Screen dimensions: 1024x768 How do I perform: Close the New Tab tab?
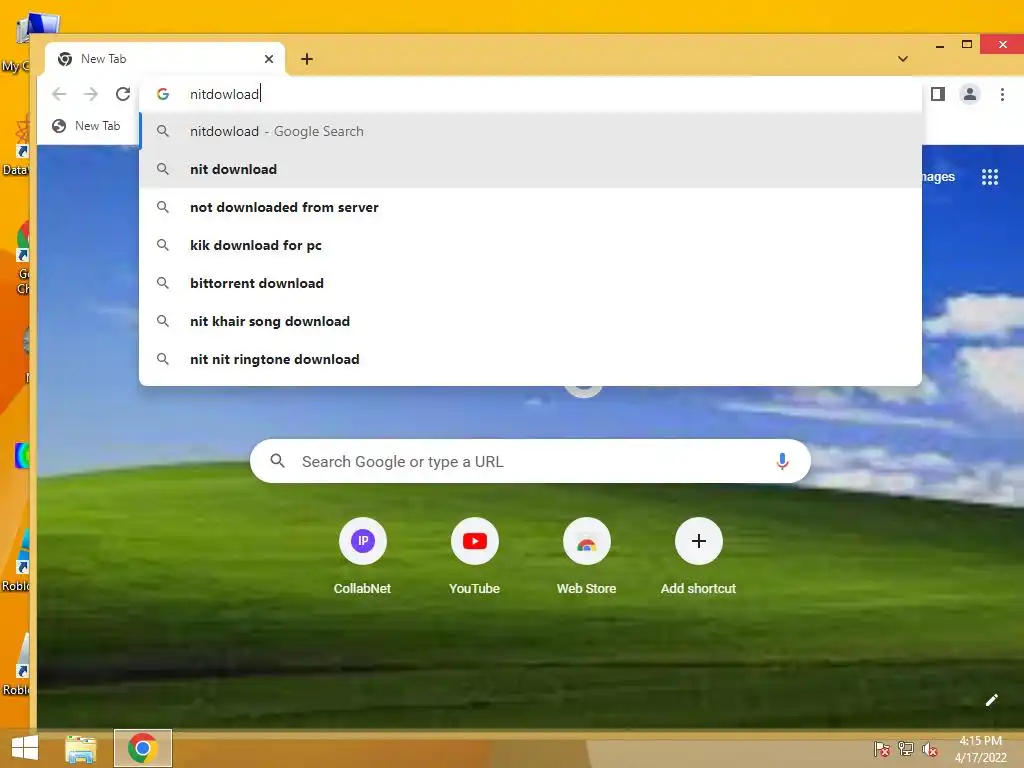(268, 59)
